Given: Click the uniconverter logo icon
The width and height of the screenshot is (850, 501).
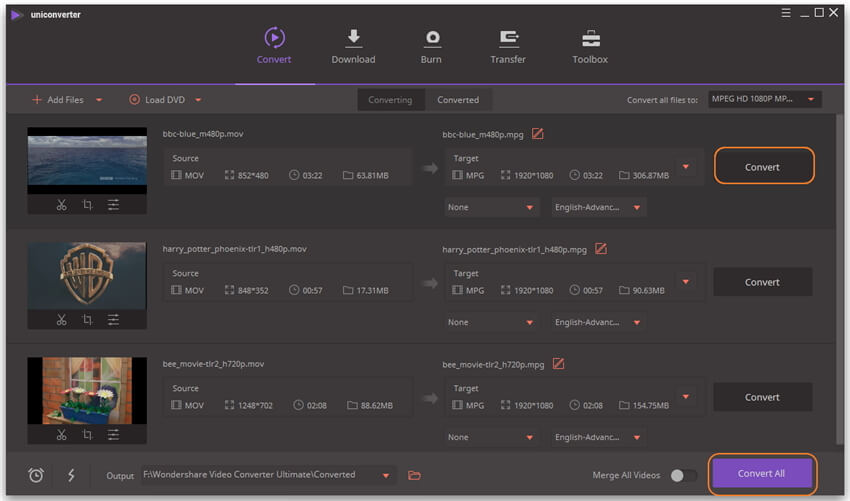Looking at the screenshot, I should (x=17, y=15).
